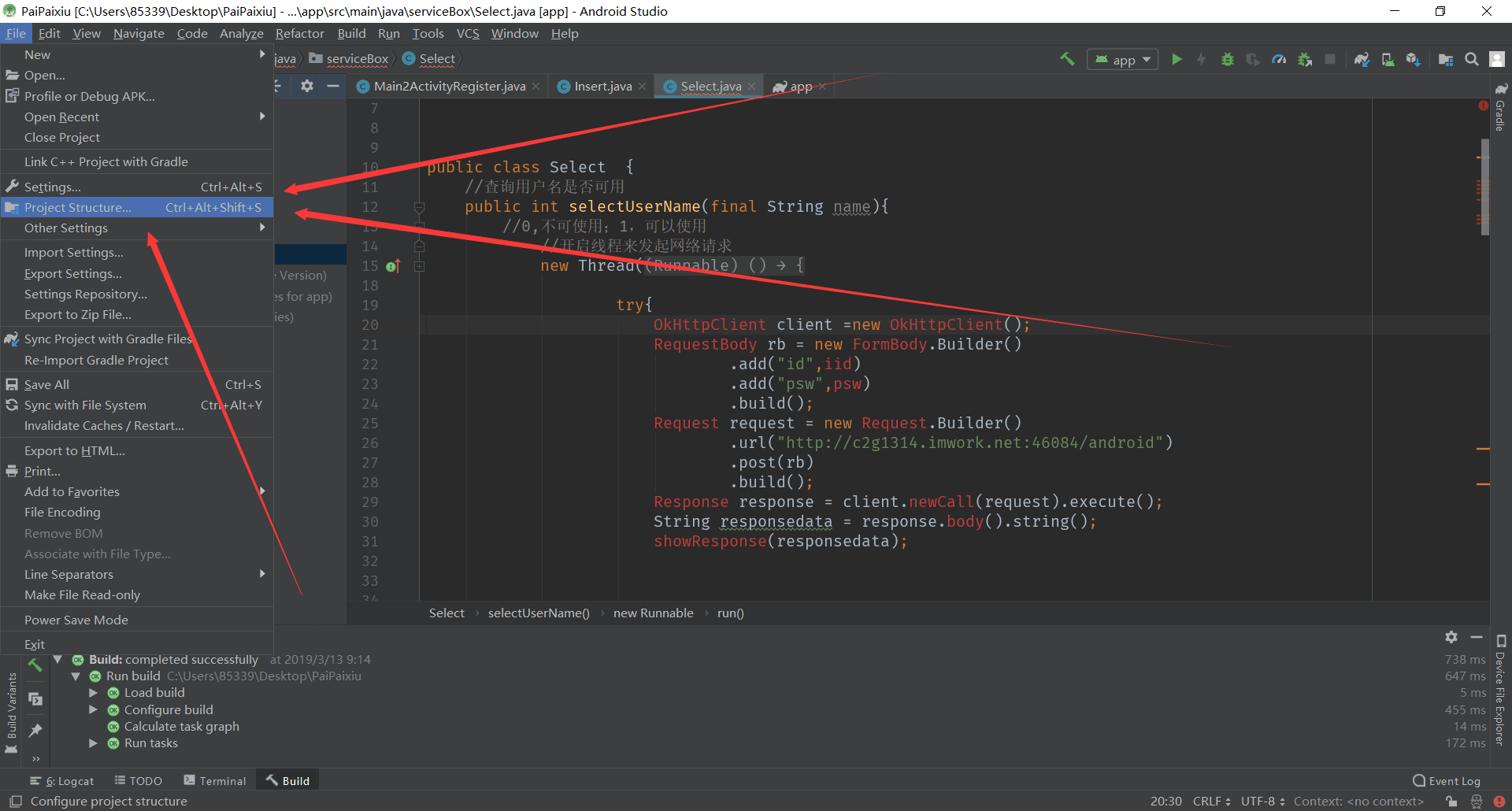Select Sync Project with Gradle Files
The height and width of the screenshot is (811, 1512).
coord(137,339)
